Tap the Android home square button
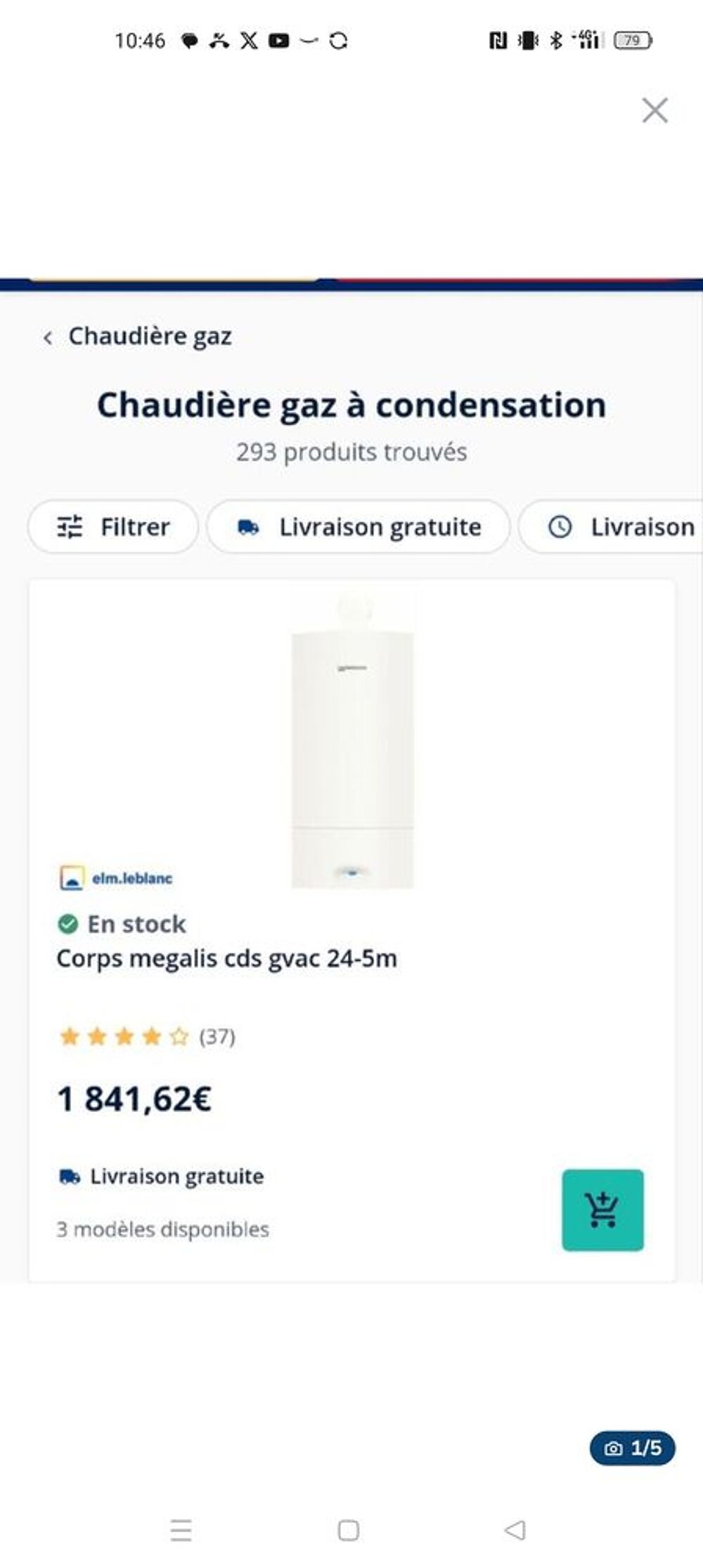 (349, 1530)
